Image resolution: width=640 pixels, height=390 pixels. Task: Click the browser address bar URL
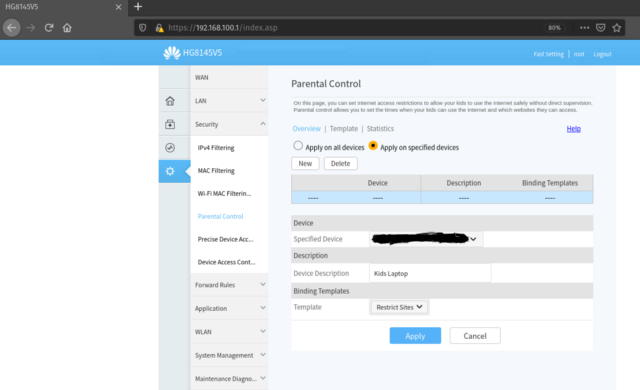[x=223, y=28]
